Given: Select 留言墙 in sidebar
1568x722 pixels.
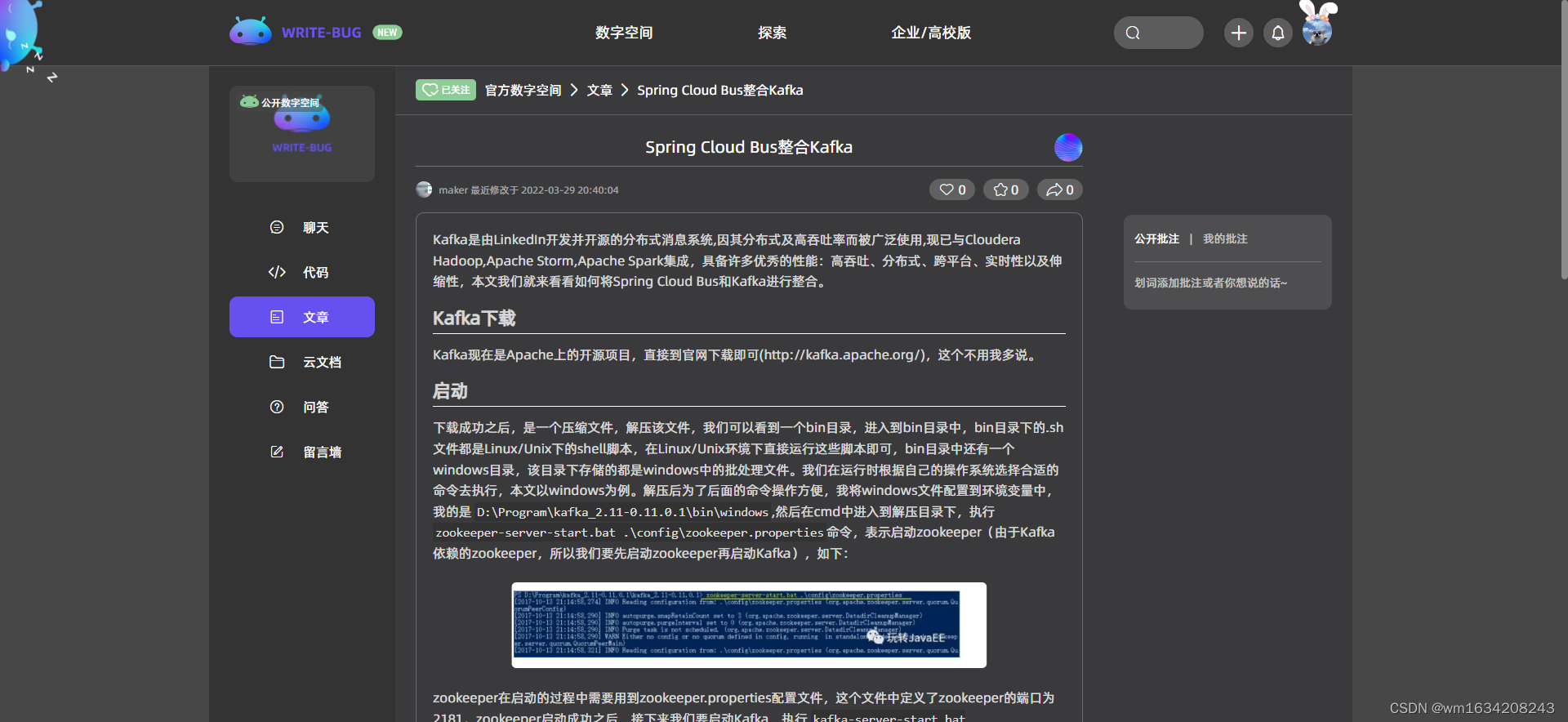Looking at the screenshot, I should 302,452.
